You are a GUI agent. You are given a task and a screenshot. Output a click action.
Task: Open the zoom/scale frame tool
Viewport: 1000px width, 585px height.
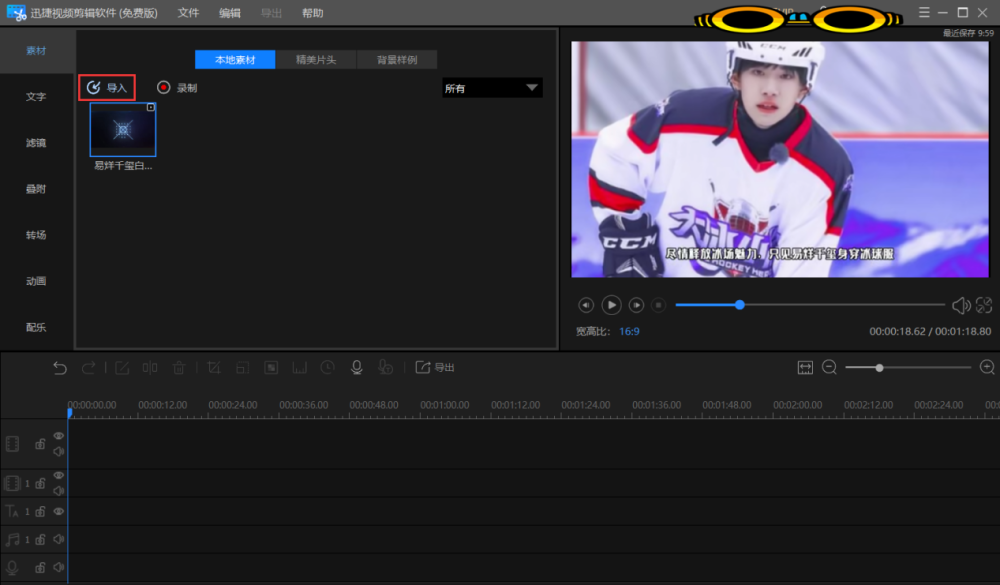(242, 367)
